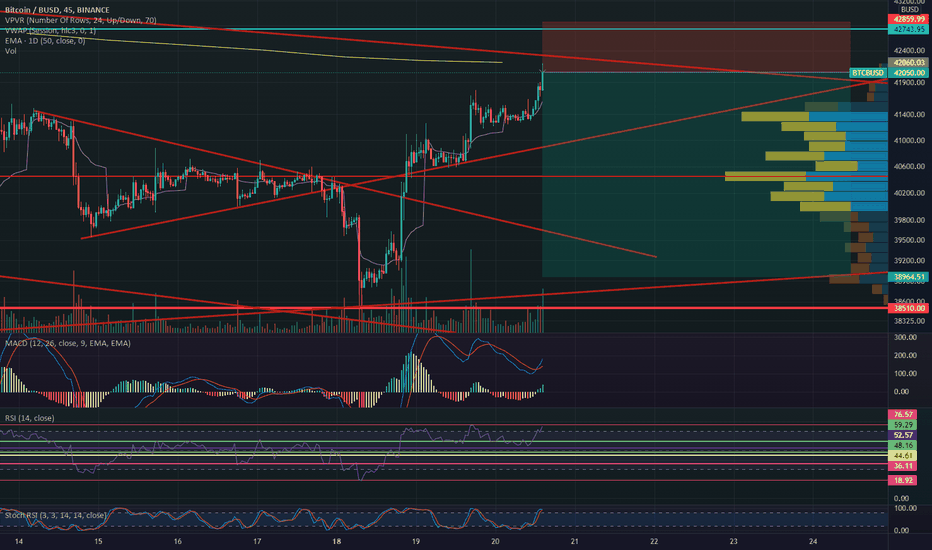The width and height of the screenshot is (932, 550).
Task: Click the 39800.00 price axis value
Action: coord(909,220)
